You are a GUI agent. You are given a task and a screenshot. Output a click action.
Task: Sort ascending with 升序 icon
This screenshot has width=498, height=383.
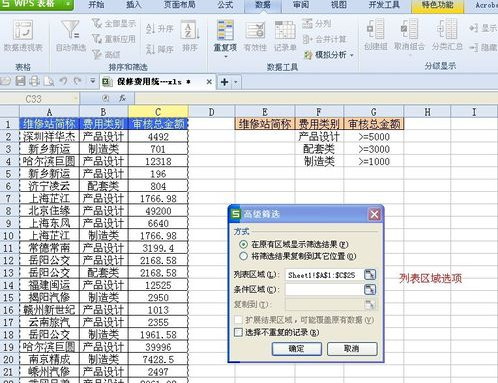[x=160, y=29]
